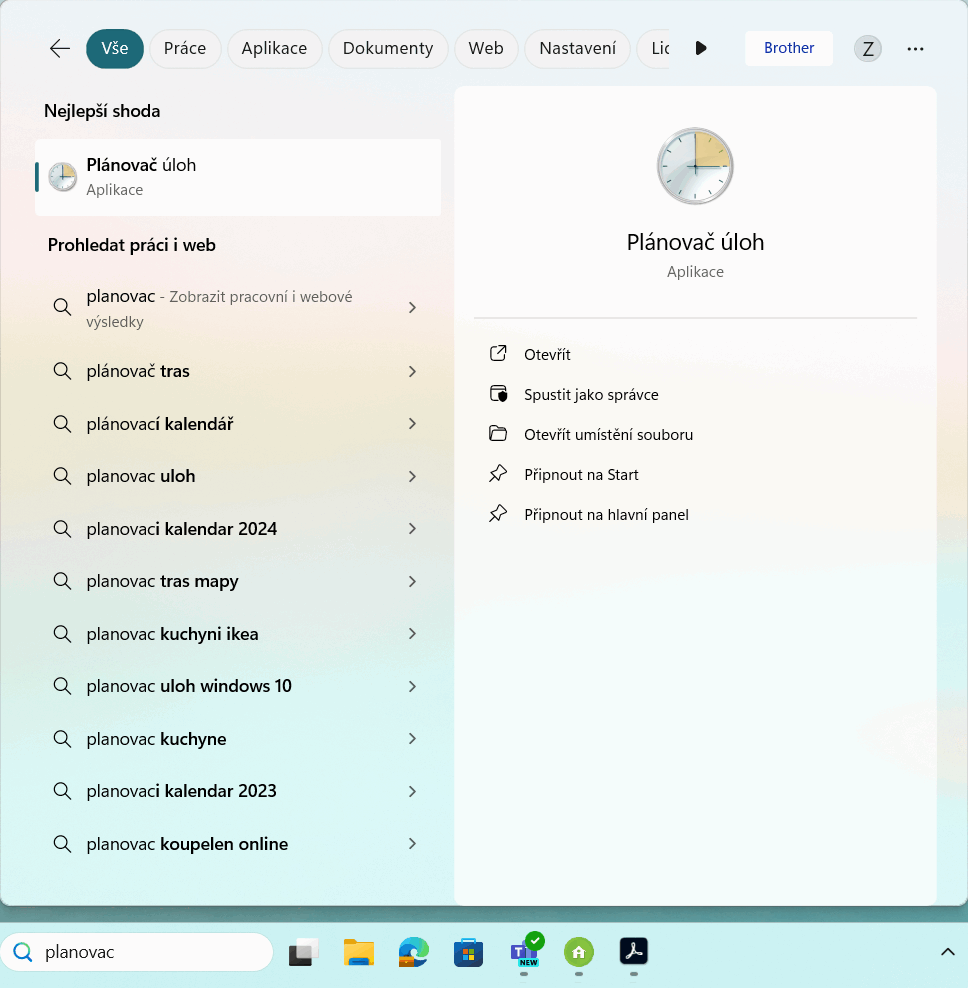Click the Brother button
The height and width of the screenshot is (988, 968).
point(788,48)
